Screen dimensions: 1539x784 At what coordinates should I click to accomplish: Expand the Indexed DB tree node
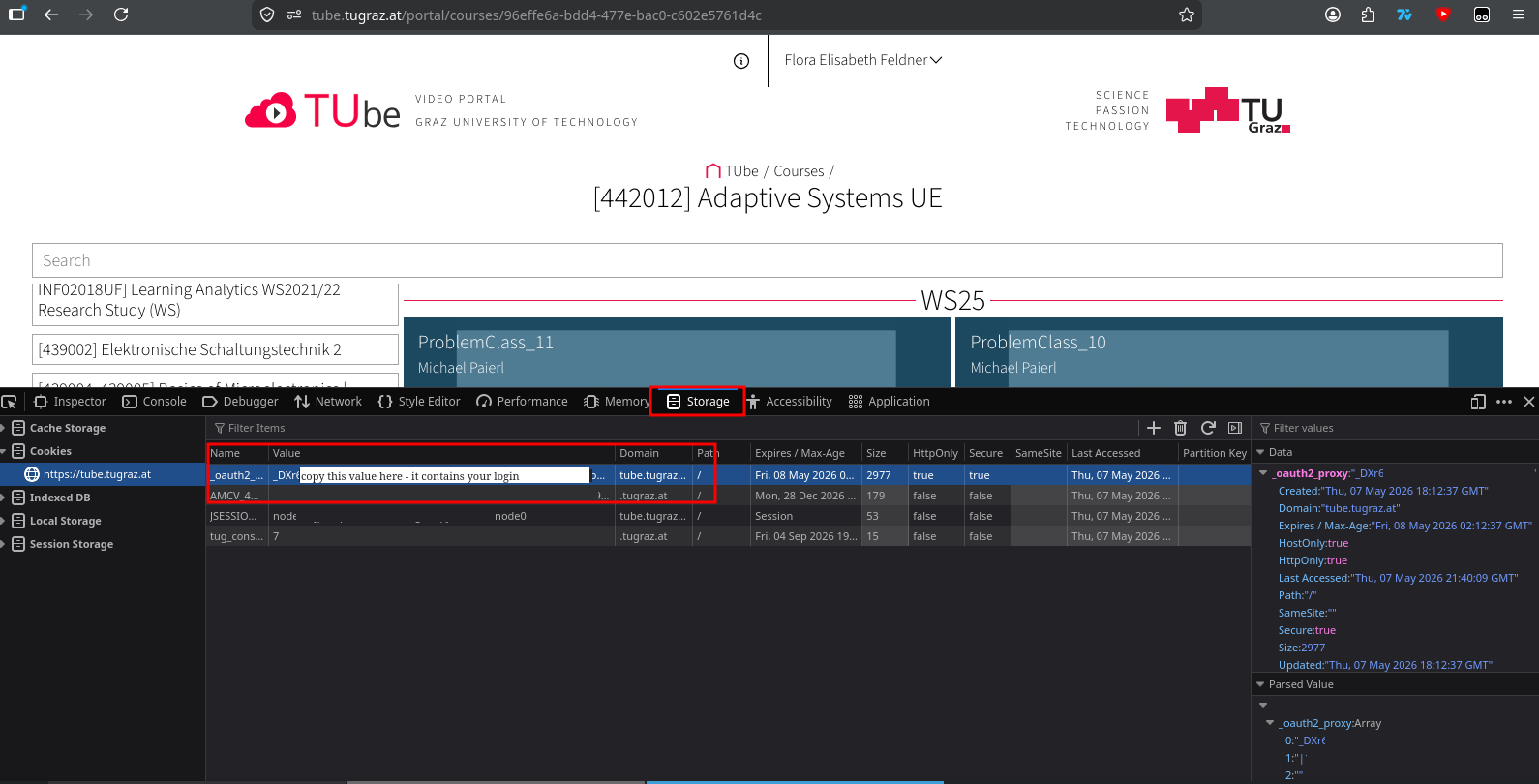4,498
